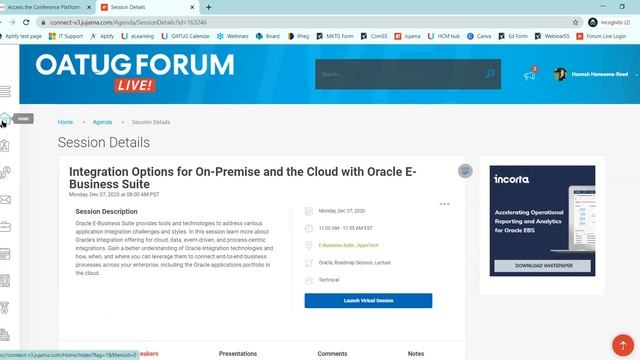Click the Home icon in left sidebar

pyautogui.click(x=4, y=118)
